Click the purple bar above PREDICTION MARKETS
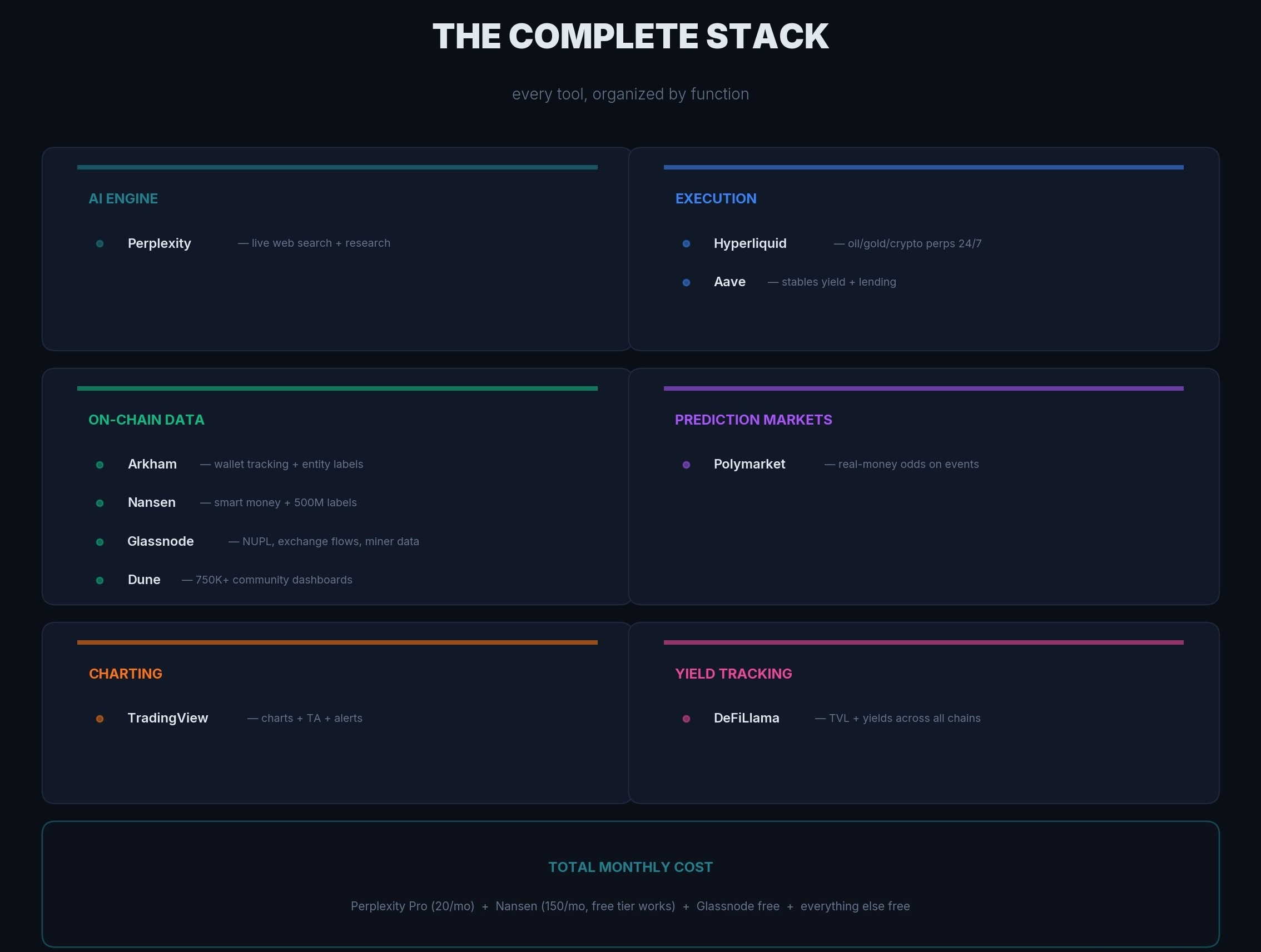 click(x=923, y=388)
